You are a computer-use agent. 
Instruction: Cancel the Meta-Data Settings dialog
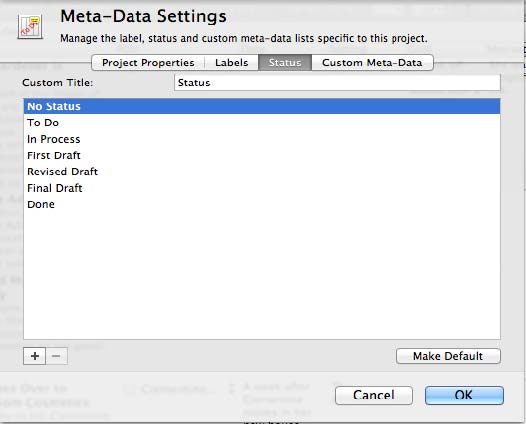tap(374, 395)
